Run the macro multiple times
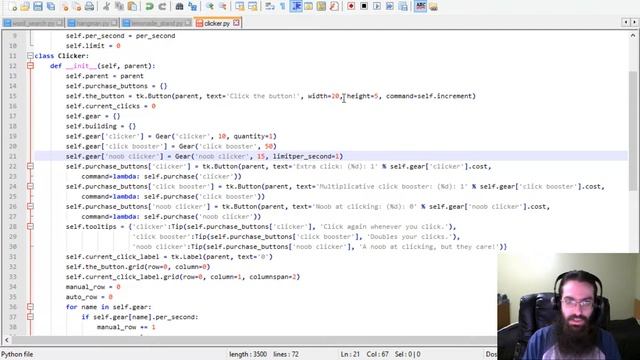640x360 pixels. 390,6
